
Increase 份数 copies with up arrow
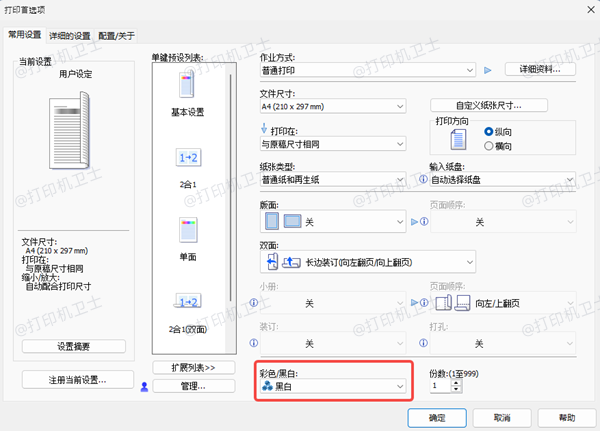[x=458, y=380]
